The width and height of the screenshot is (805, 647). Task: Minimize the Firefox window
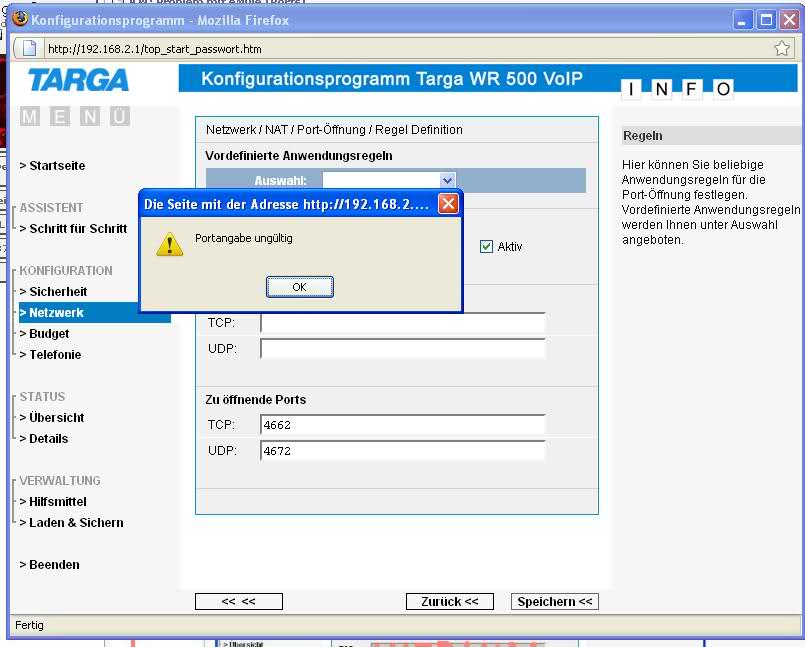click(x=742, y=20)
